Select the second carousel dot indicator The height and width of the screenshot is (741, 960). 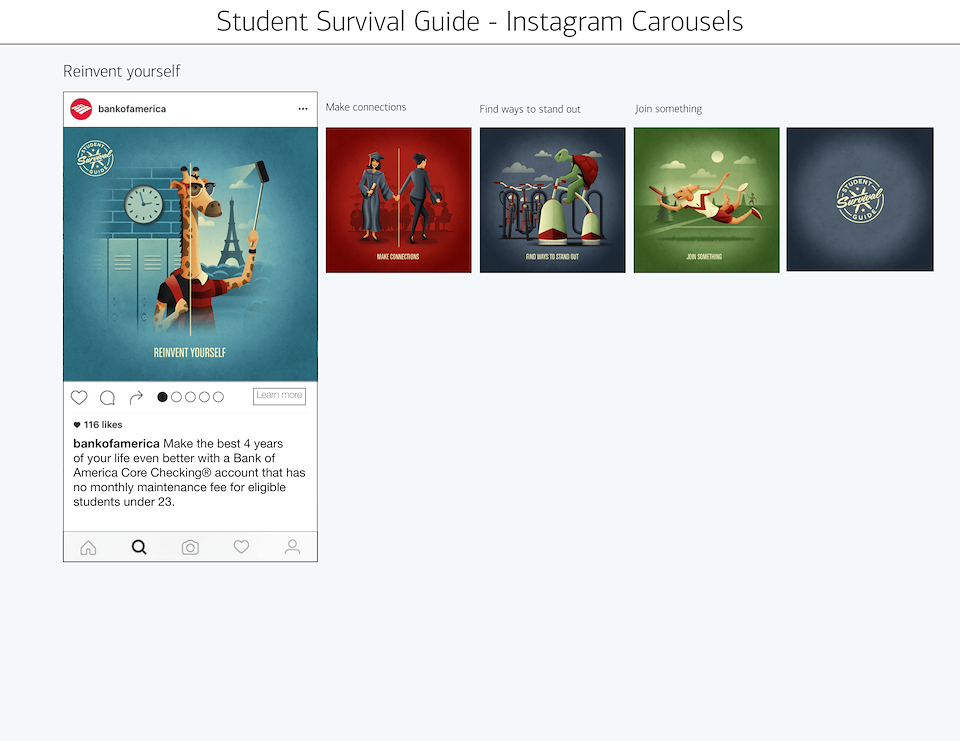(177, 397)
